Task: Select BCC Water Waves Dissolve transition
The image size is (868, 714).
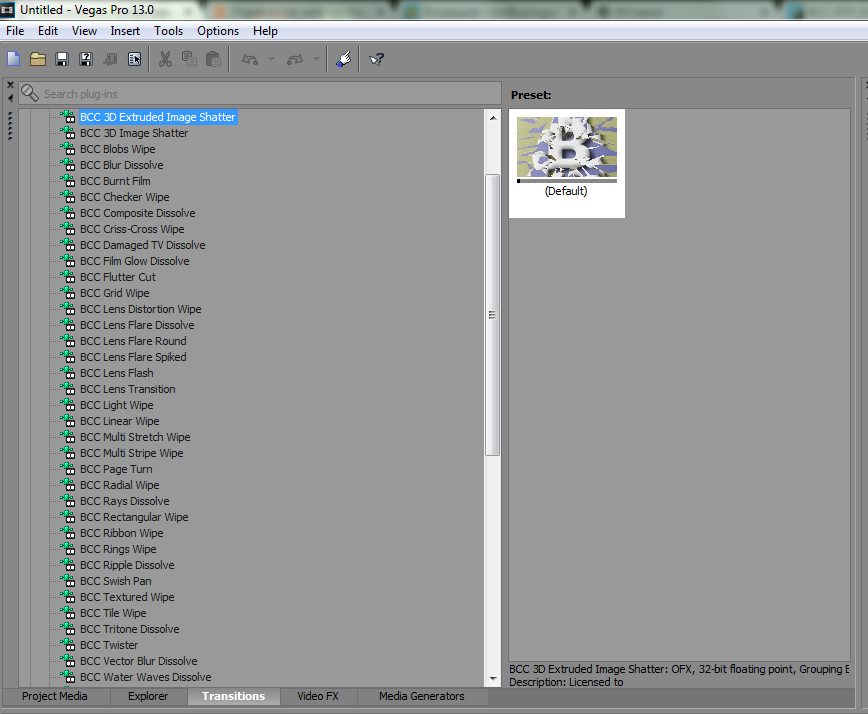Action: [x=146, y=677]
